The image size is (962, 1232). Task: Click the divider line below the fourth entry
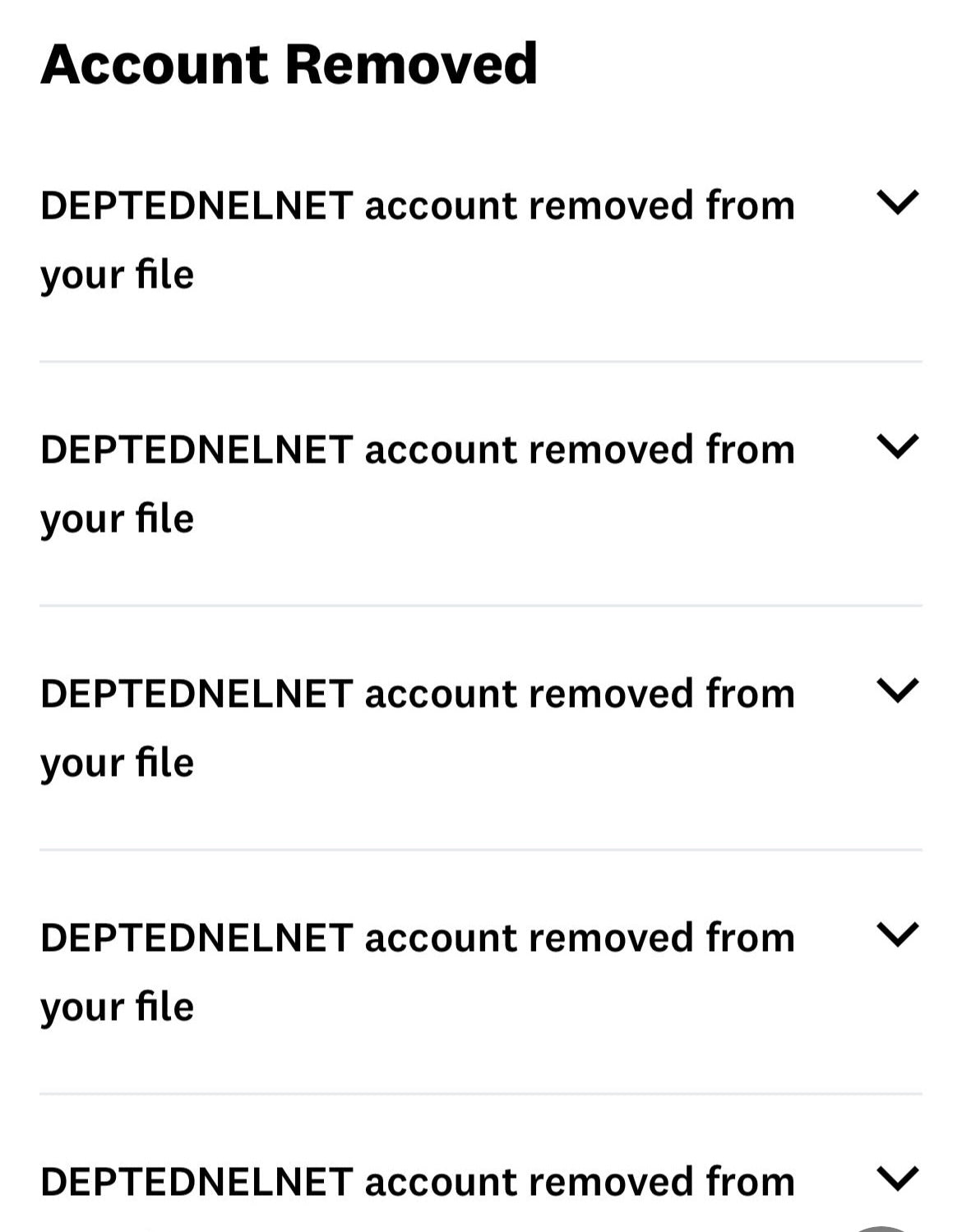coord(481,1094)
